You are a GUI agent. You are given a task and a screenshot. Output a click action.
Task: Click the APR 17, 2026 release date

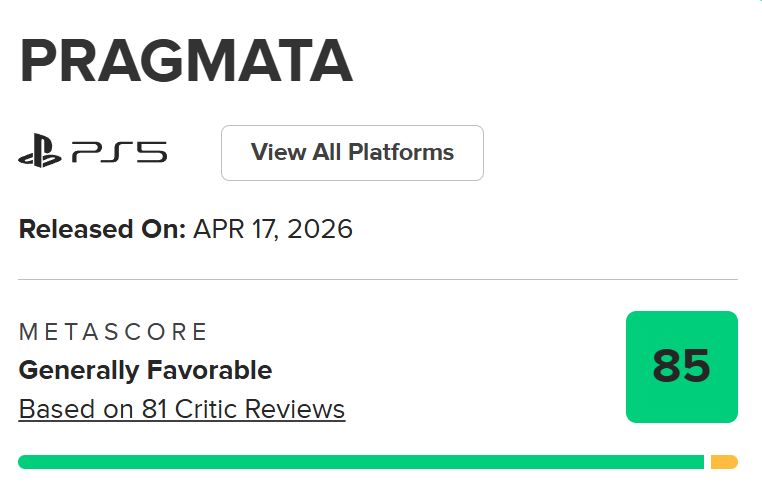click(273, 229)
